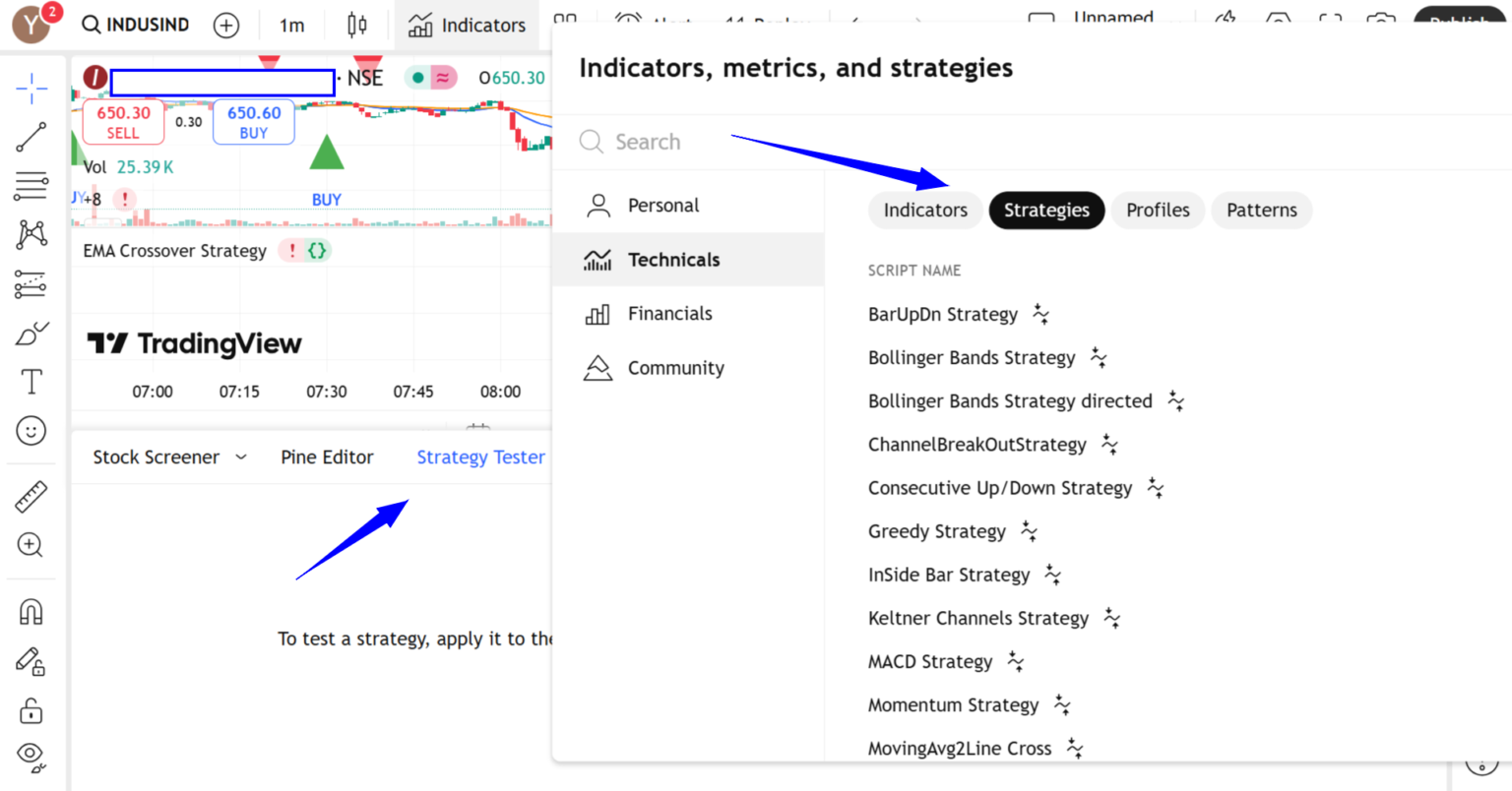This screenshot has width=1512, height=791.
Task: Switch to the Indicators tab
Action: click(x=924, y=210)
